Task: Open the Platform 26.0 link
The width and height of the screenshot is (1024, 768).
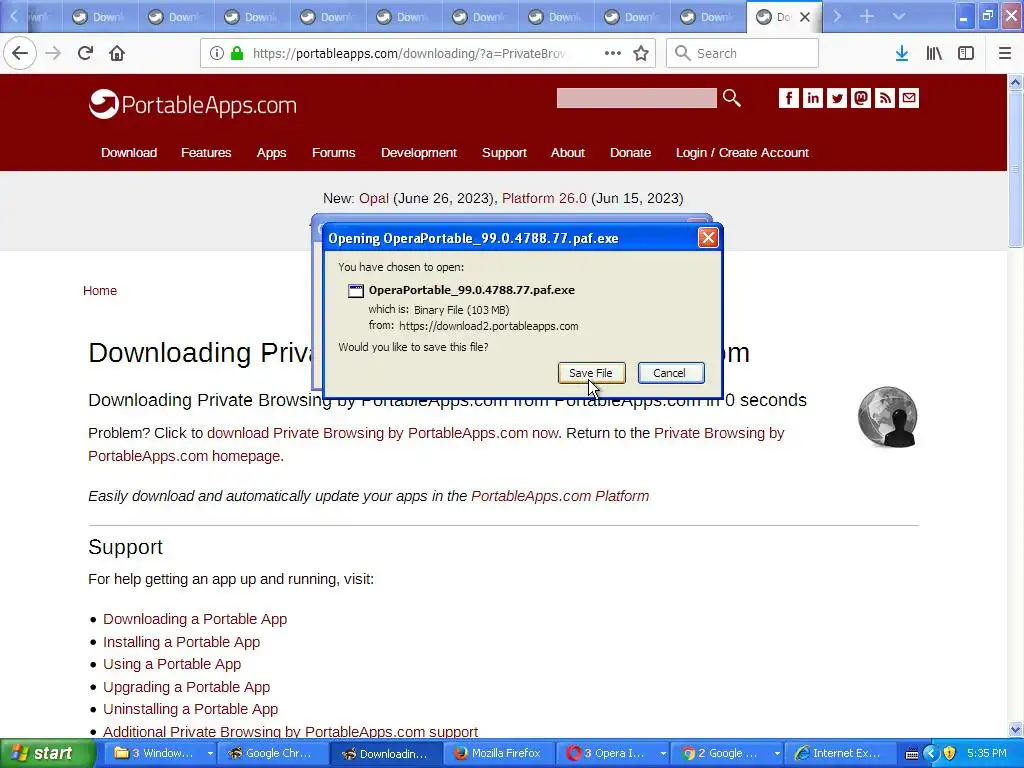Action: [544, 198]
